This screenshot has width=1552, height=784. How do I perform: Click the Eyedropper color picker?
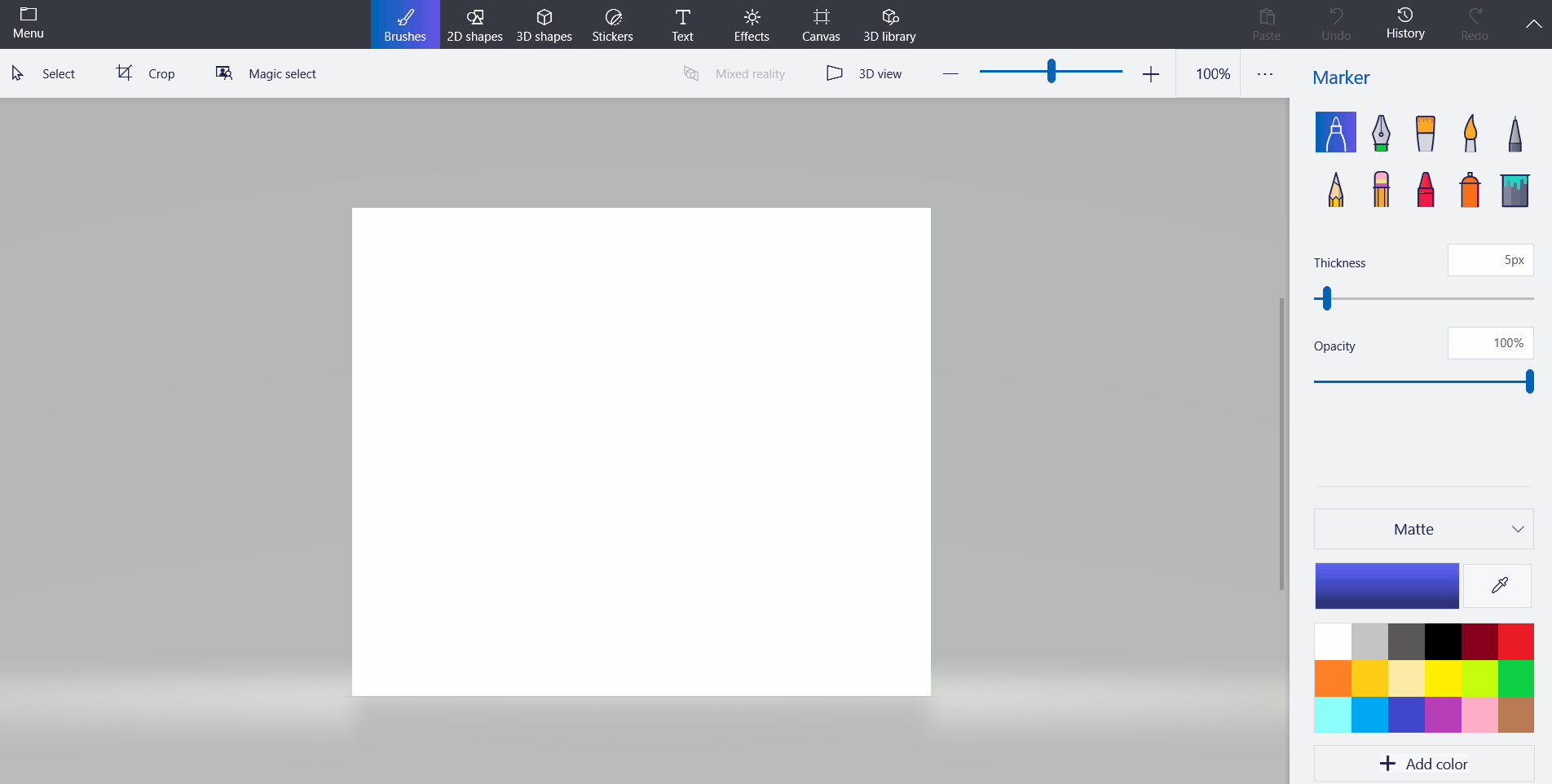coord(1498,585)
